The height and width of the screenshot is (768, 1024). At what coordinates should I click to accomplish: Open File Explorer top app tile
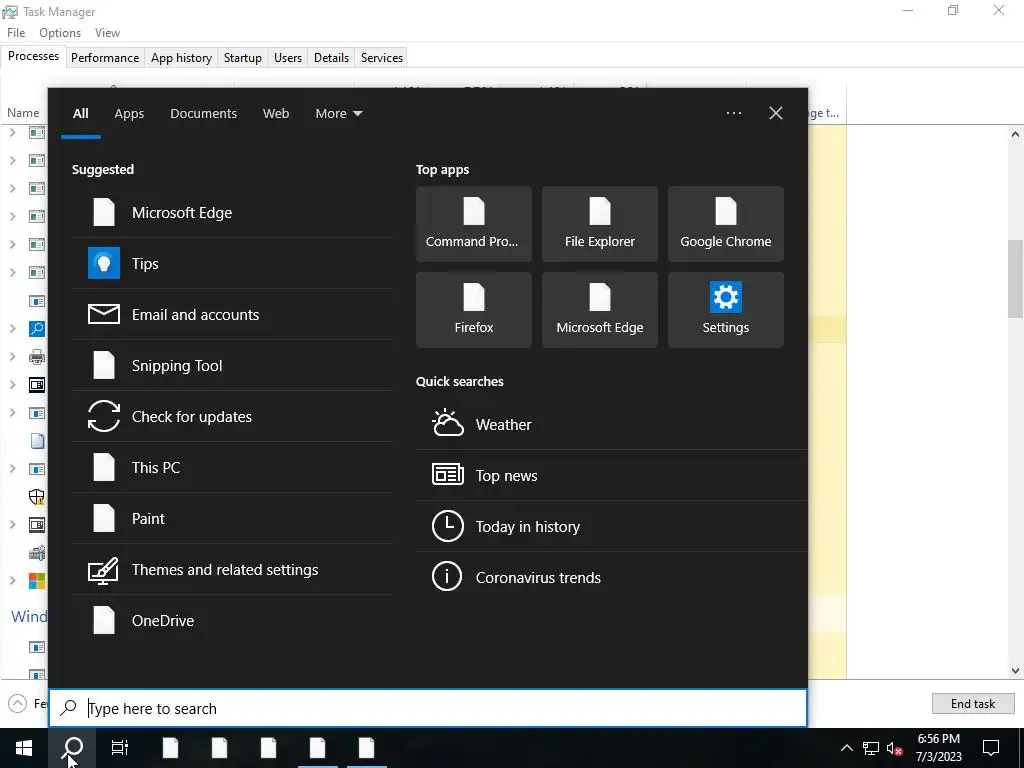click(x=600, y=224)
